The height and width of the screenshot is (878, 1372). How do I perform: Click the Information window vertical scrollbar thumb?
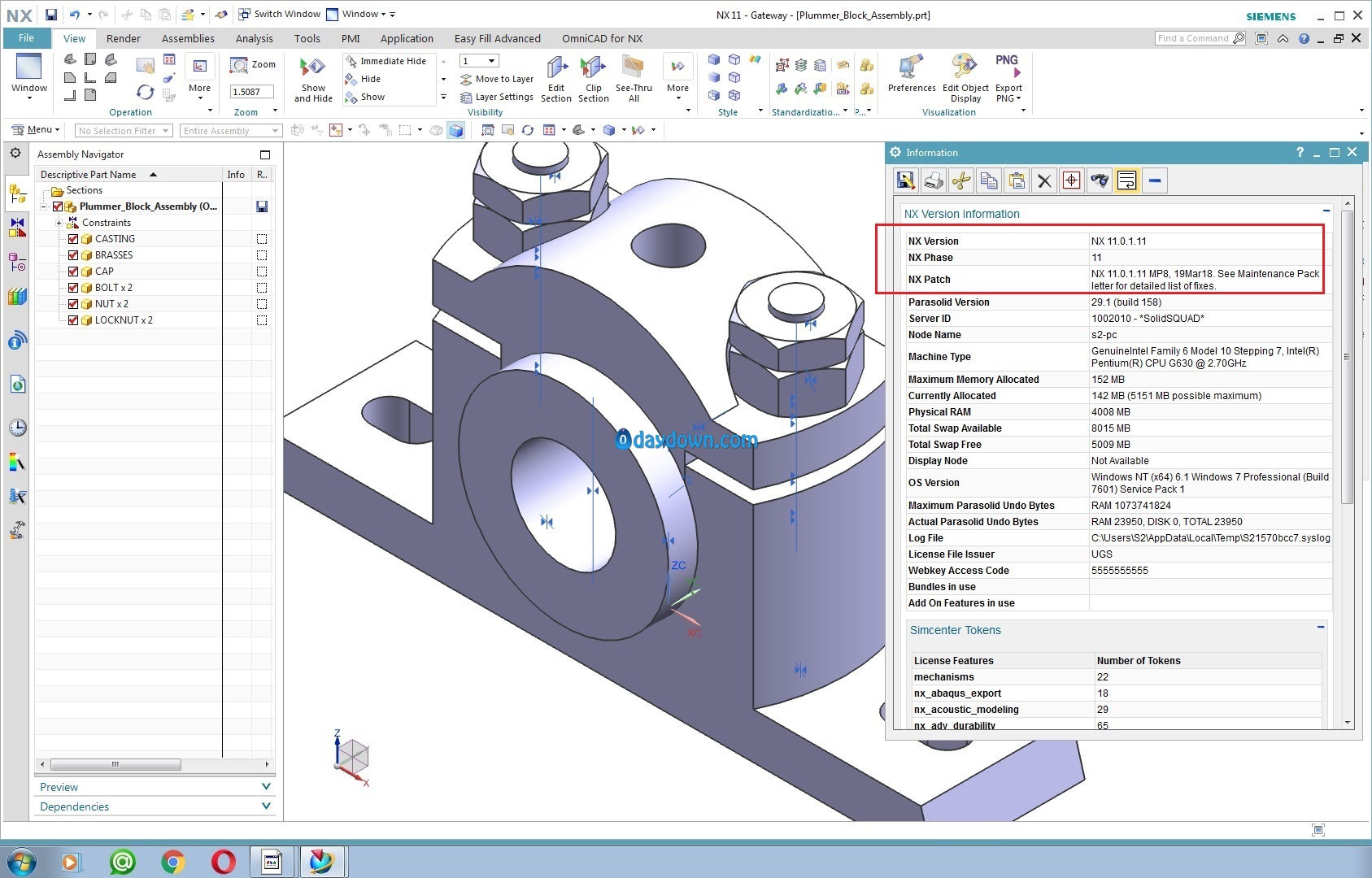tap(1346, 356)
